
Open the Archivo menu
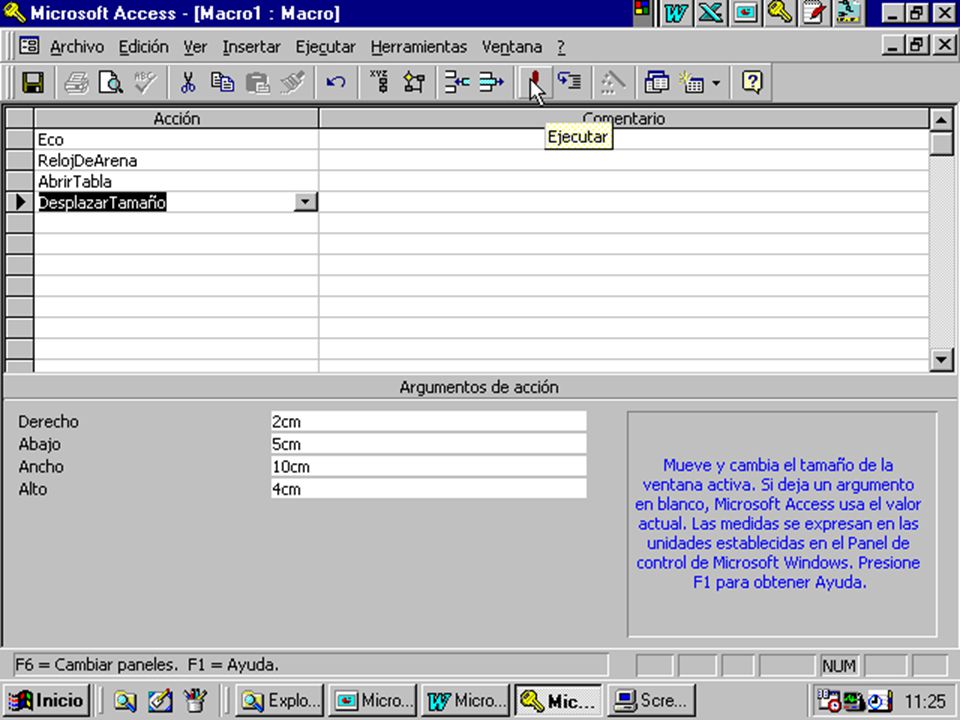(77, 47)
